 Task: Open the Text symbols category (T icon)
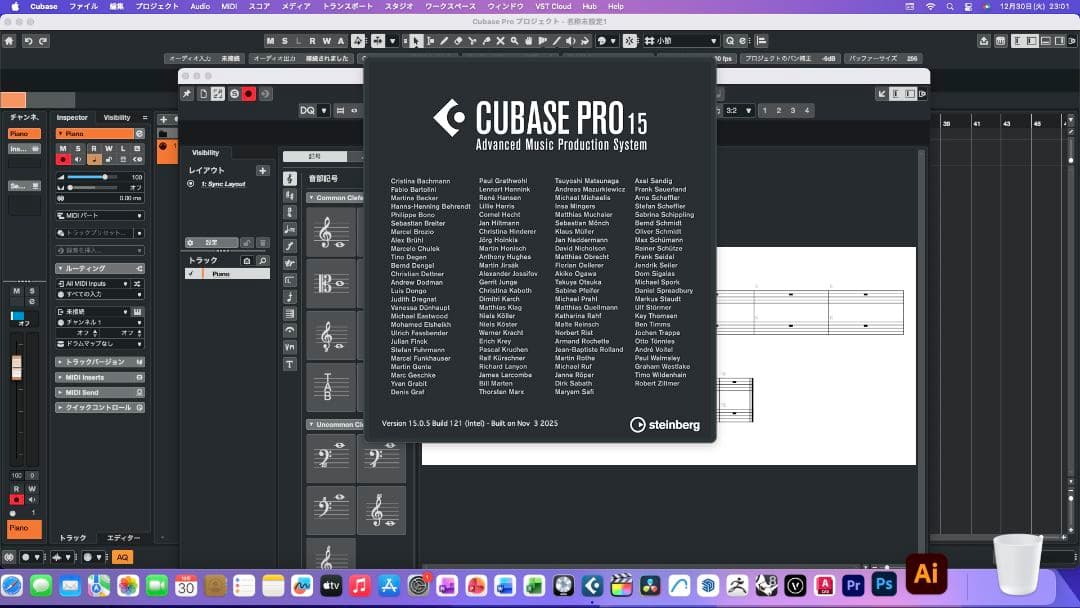tap(290, 364)
